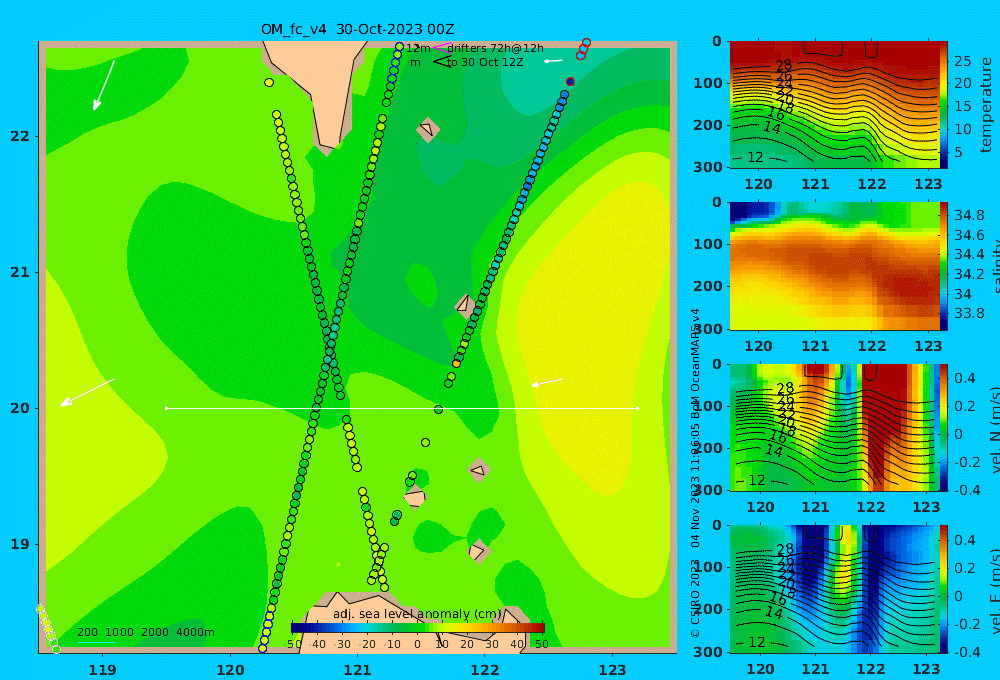Click the cyan depth-contour legend line under '200'

point(96,642)
